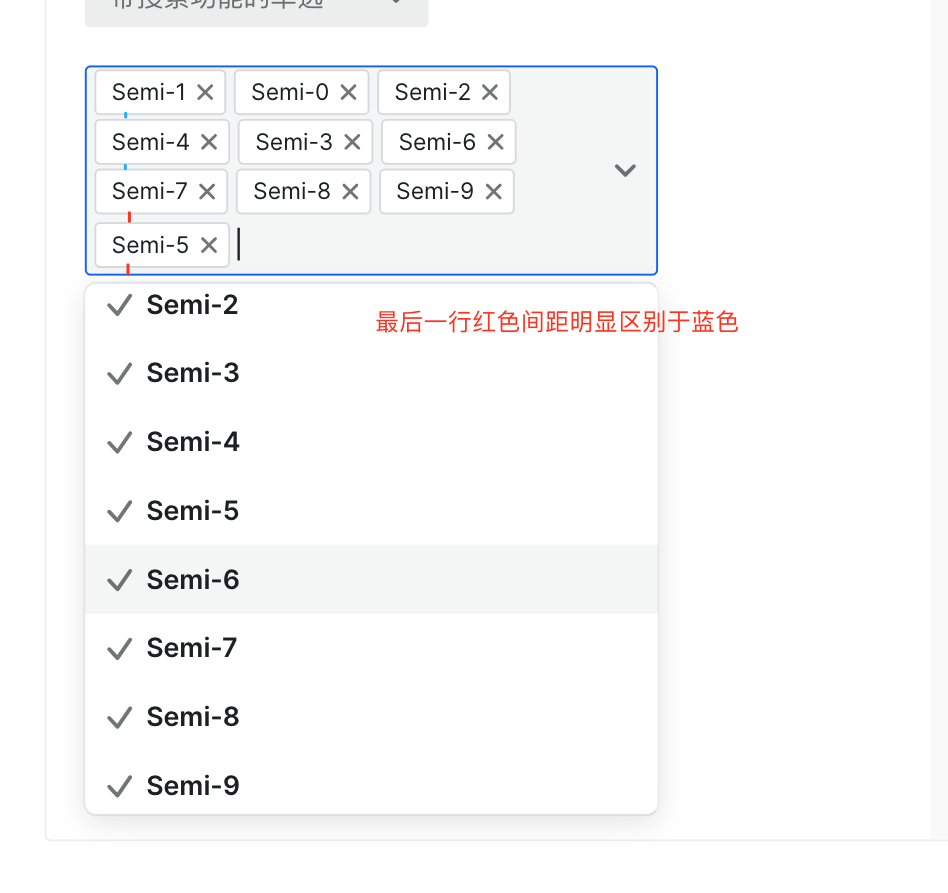Collapse the select using its chevron arrow
Image resolution: width=948 pixels, height=893 pixels.
pyautogui.click(x=625, y=170)
